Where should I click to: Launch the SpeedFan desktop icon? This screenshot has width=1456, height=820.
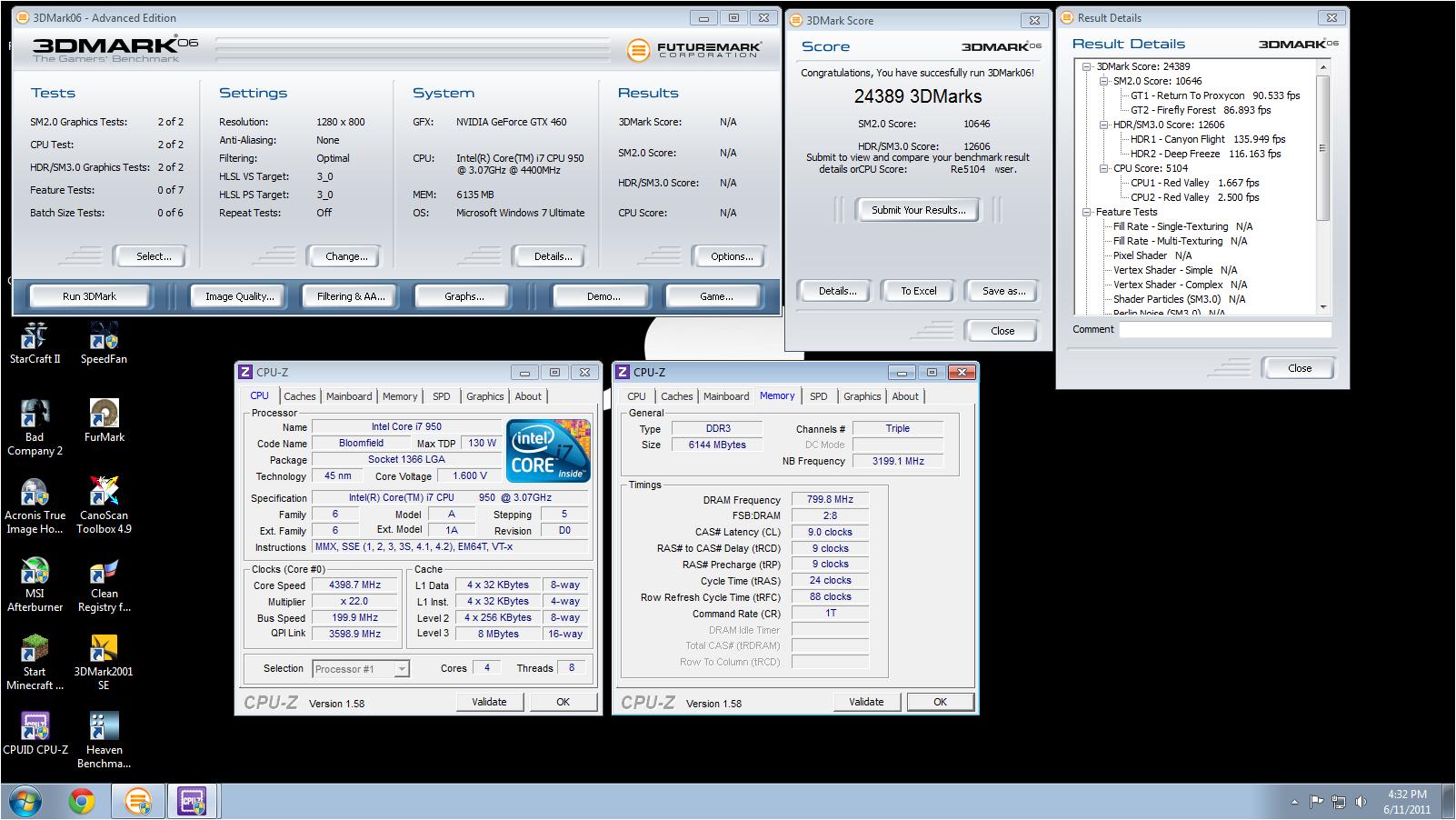(x=104, y=343)
